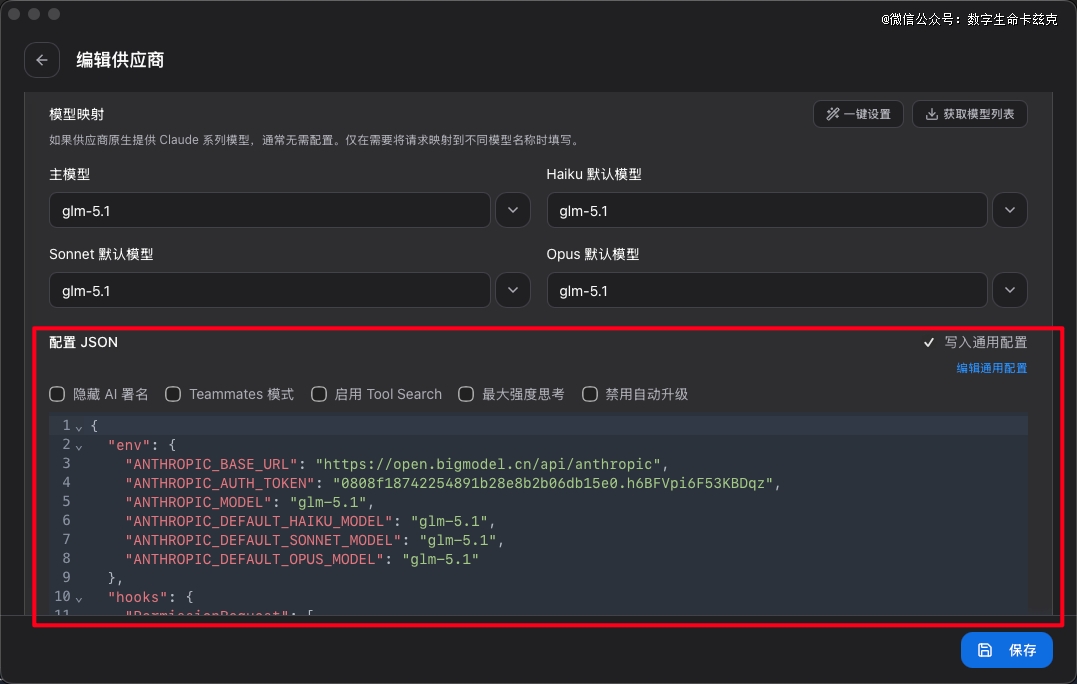This screenshot has width=1077, height=684.
Task: Open the 主模型 dropdown chevron
Action: point(513,211)
